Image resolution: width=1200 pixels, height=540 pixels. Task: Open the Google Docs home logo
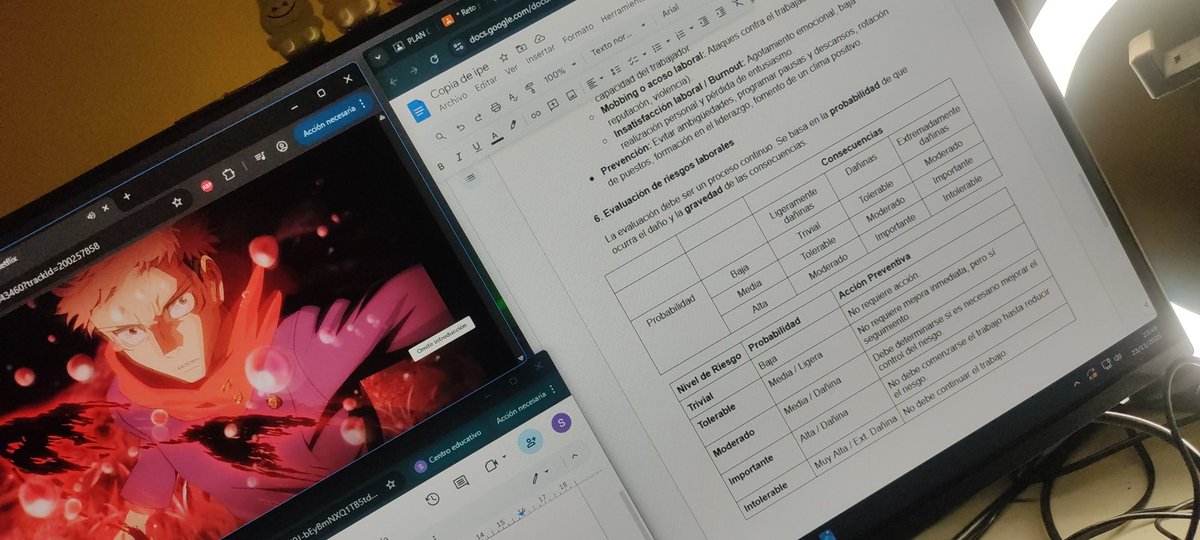[x=418, y=111]
